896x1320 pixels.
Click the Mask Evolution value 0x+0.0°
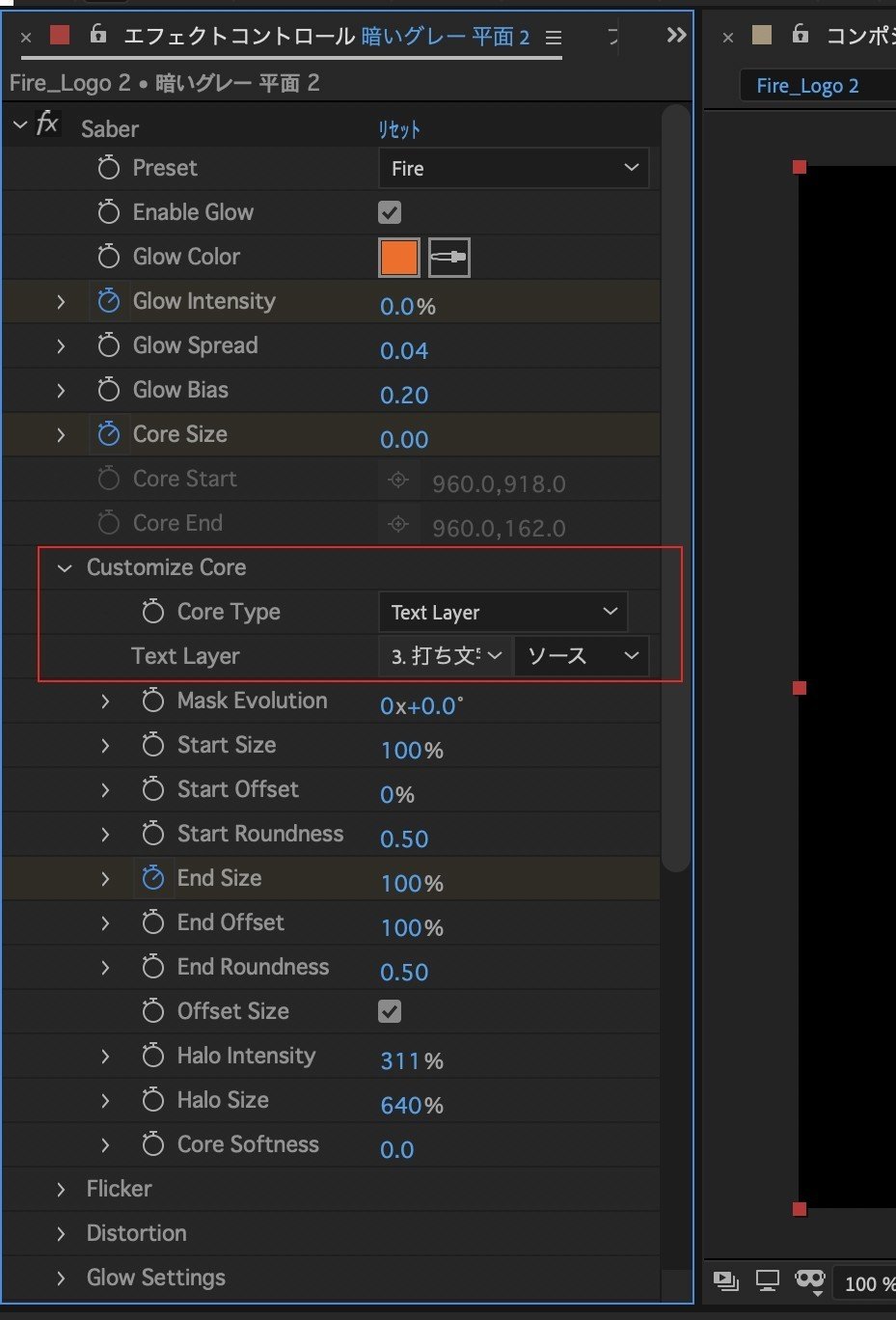[421, 706]
